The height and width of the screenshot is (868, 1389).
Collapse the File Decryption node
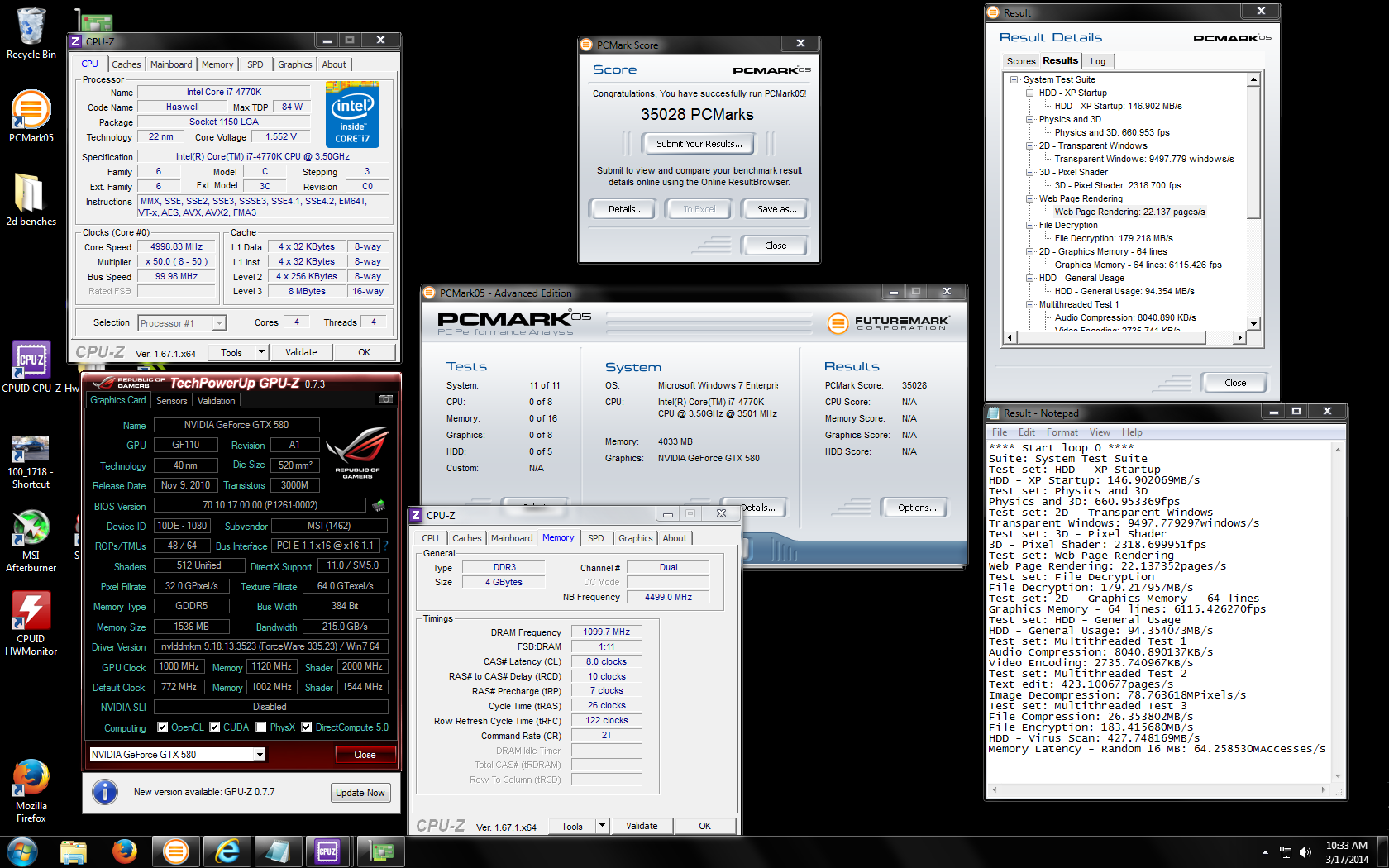point(1030,226)
